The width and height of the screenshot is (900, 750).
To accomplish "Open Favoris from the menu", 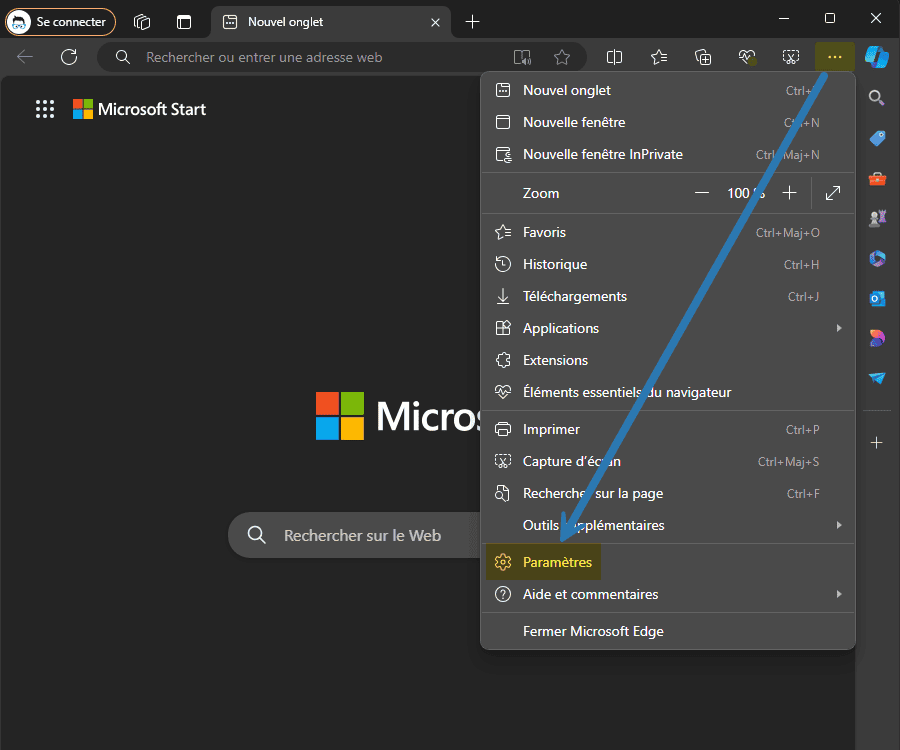I will click(x=668, y=232).
